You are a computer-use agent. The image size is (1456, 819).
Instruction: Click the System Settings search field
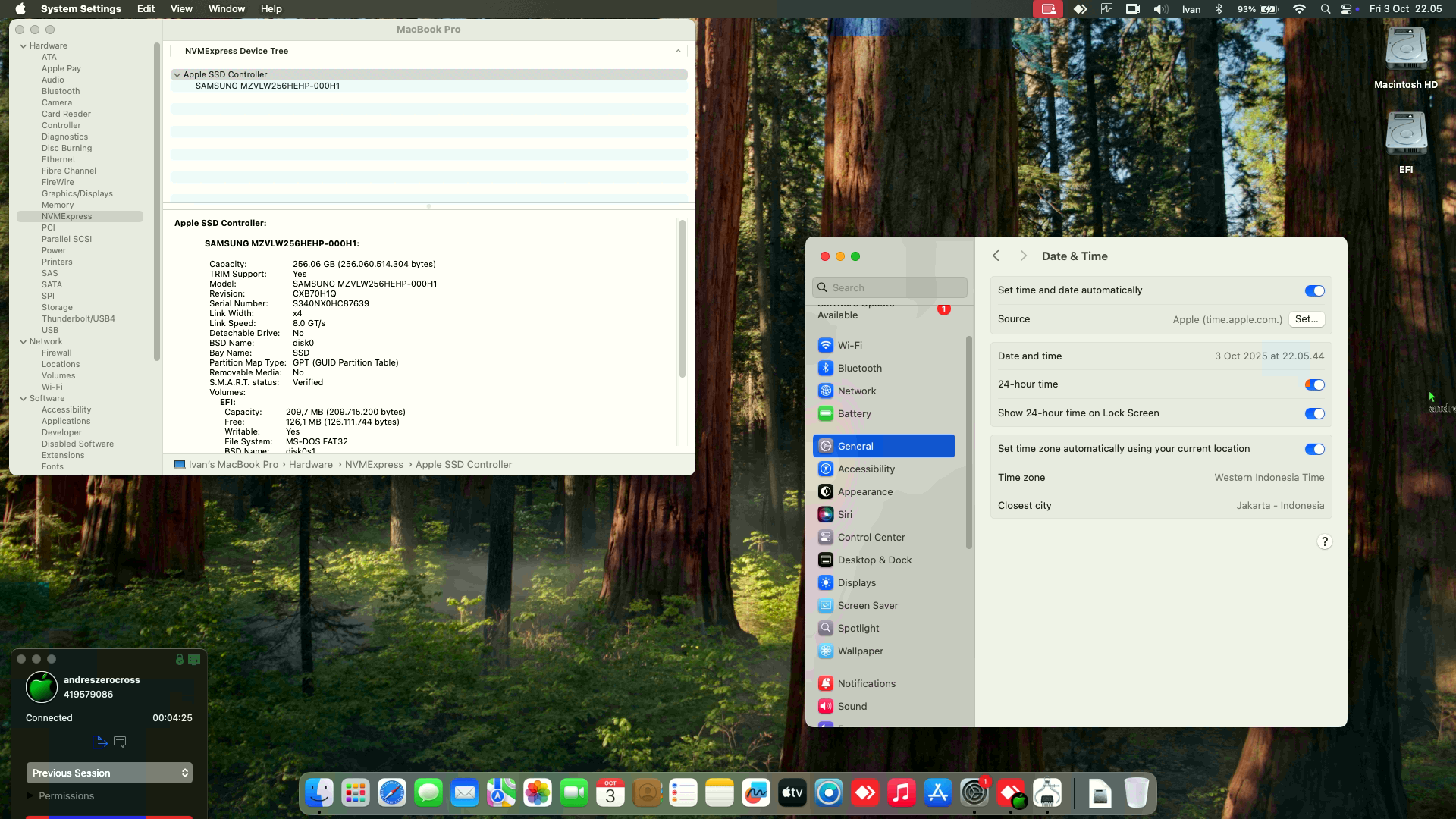tap(890, 287)
